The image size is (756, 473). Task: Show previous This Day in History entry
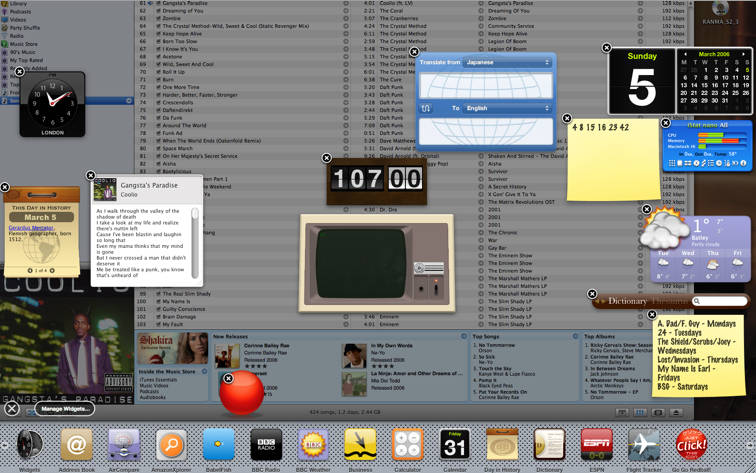click(x=30, y=271)
